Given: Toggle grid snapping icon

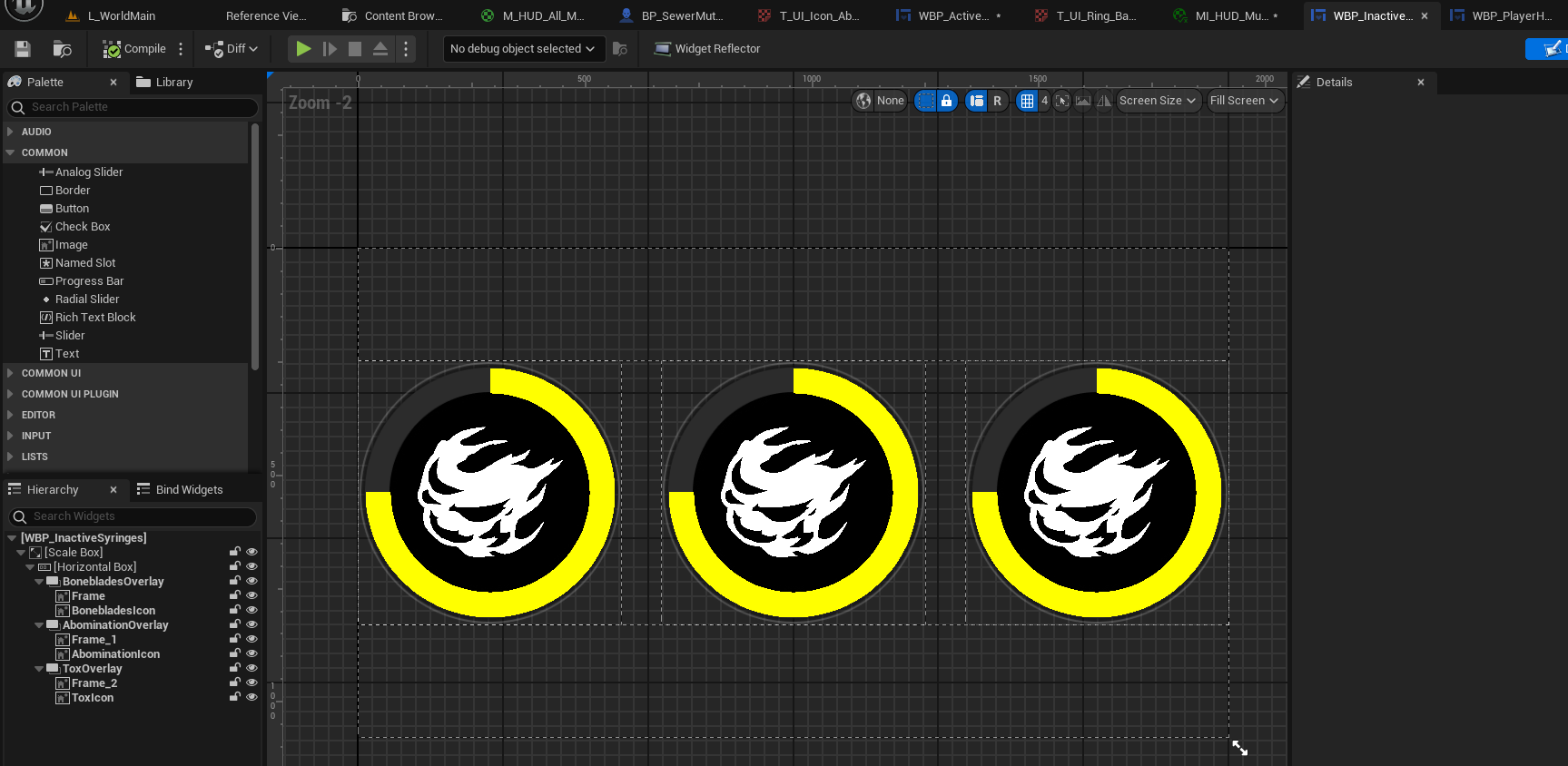Looking at the screenshot, I should pos(1027,101).
